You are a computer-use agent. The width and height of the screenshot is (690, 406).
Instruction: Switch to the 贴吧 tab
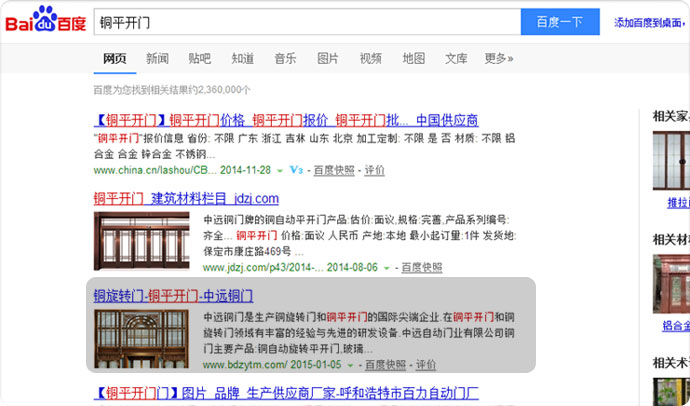point(200,59)
